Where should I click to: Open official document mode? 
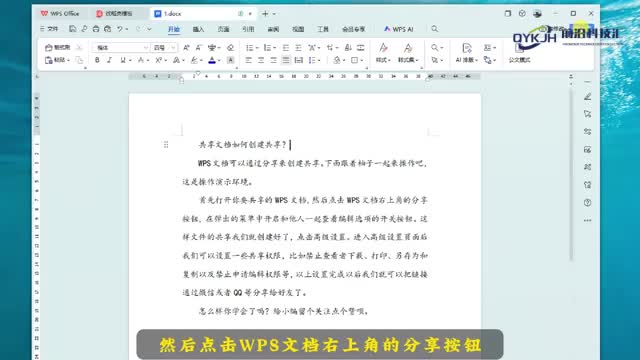pyautogui.click(x=519, y=54)
